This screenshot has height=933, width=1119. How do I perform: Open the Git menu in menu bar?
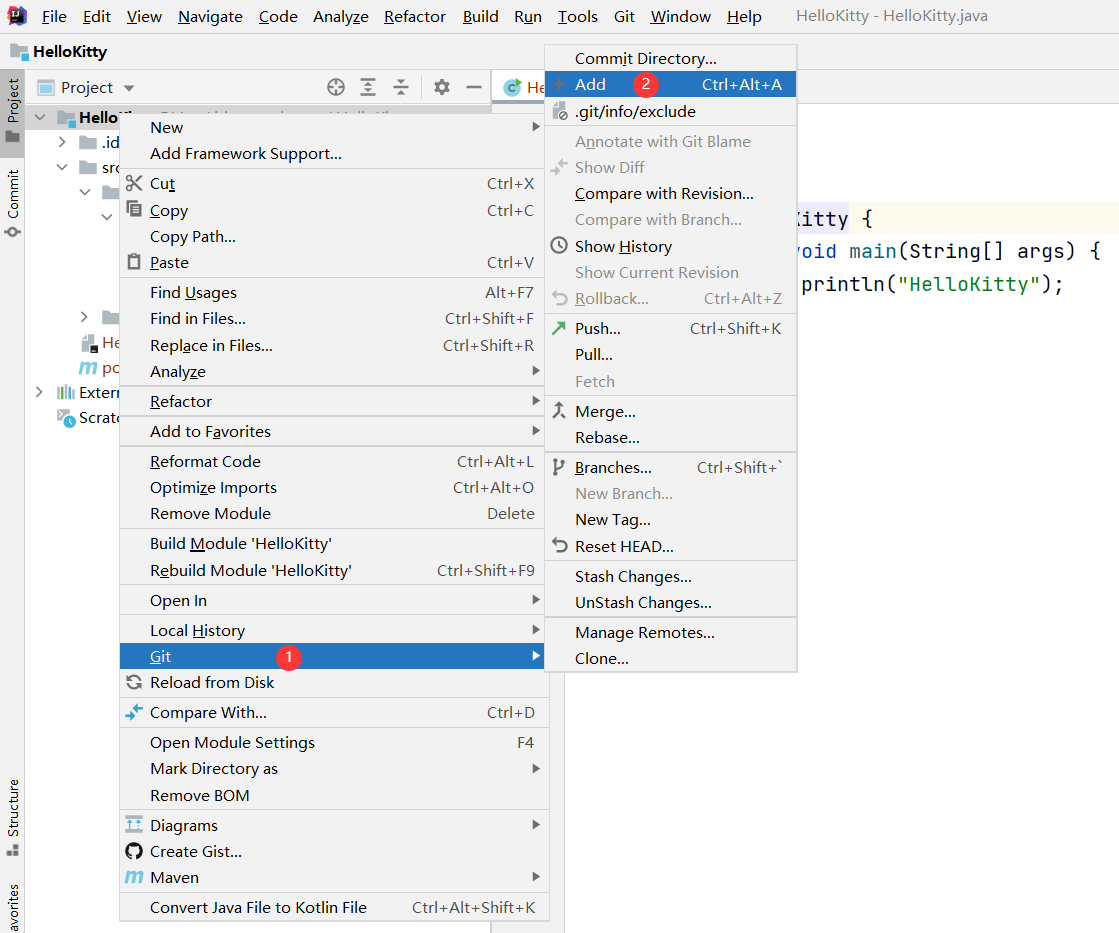624,16
